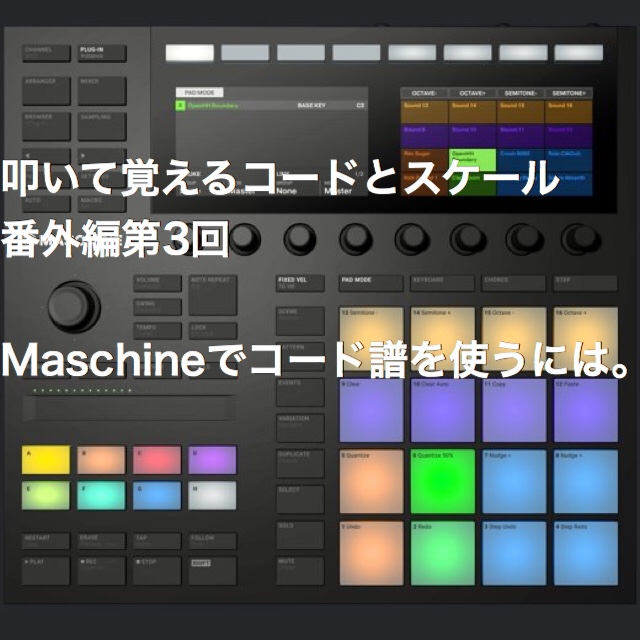Screen dimensions: 640x640
Task: Open the PLUG-IN view button
Action: click(102, 53)
